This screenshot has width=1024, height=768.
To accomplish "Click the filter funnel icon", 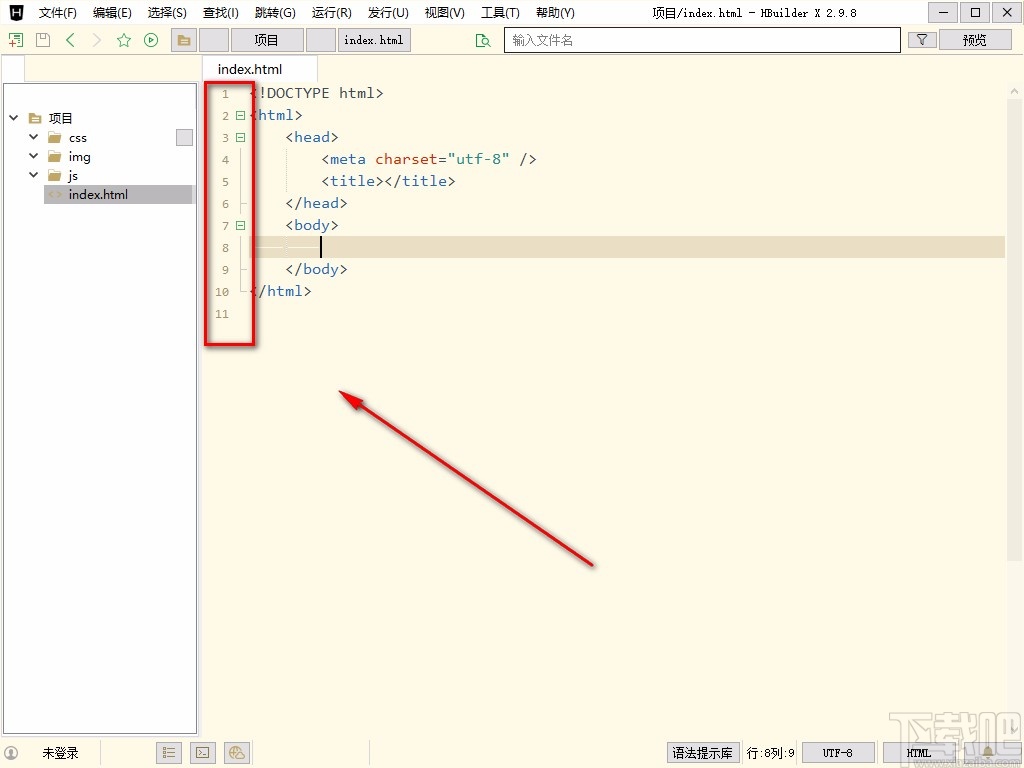I will [x=922, y=40].
